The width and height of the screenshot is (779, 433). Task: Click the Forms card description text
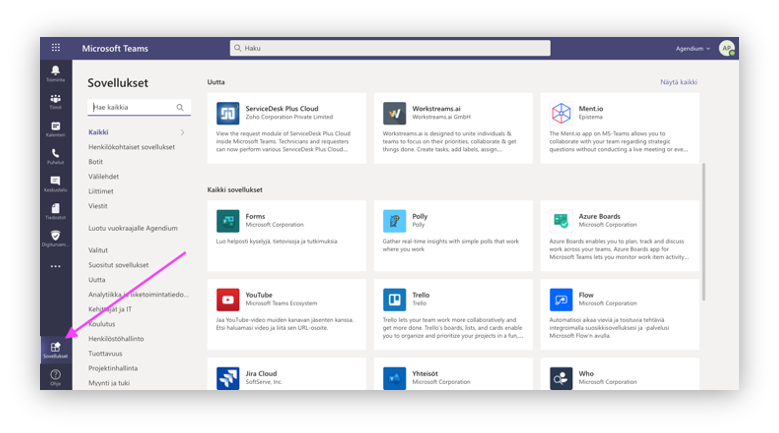[276, 241]
